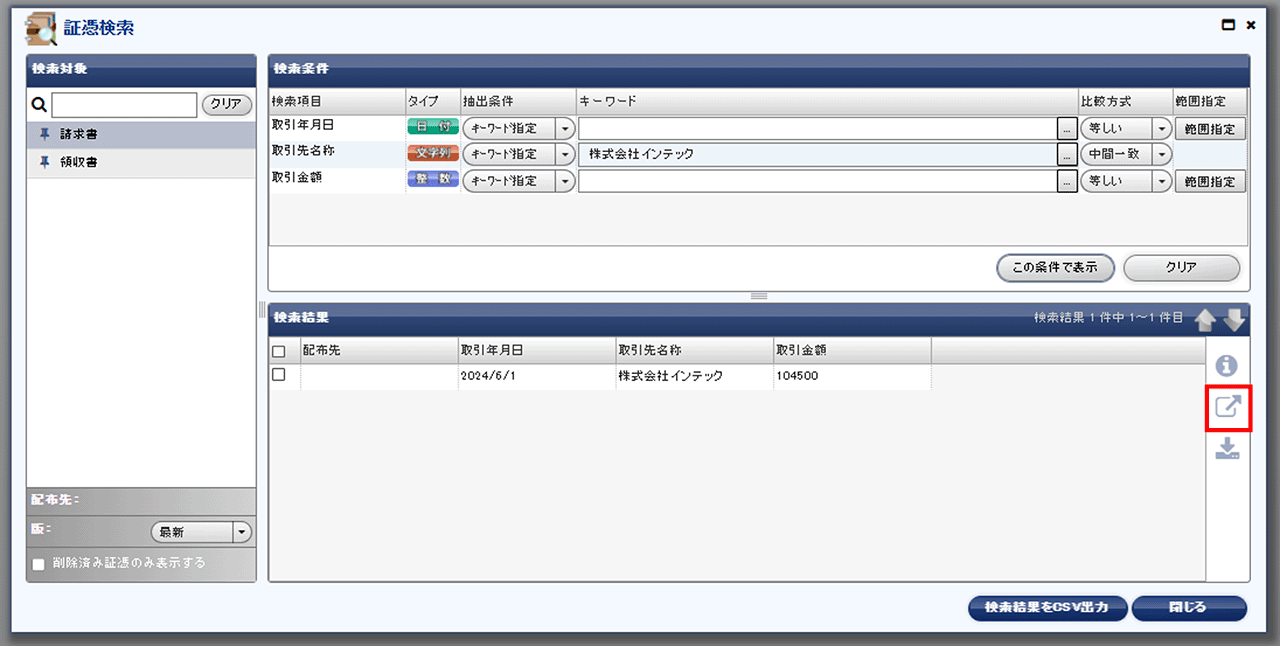The image size is (1280, 646).
Task: Tick the checkbox for the 2024/6/1 result row
Action: click(279, 375)
